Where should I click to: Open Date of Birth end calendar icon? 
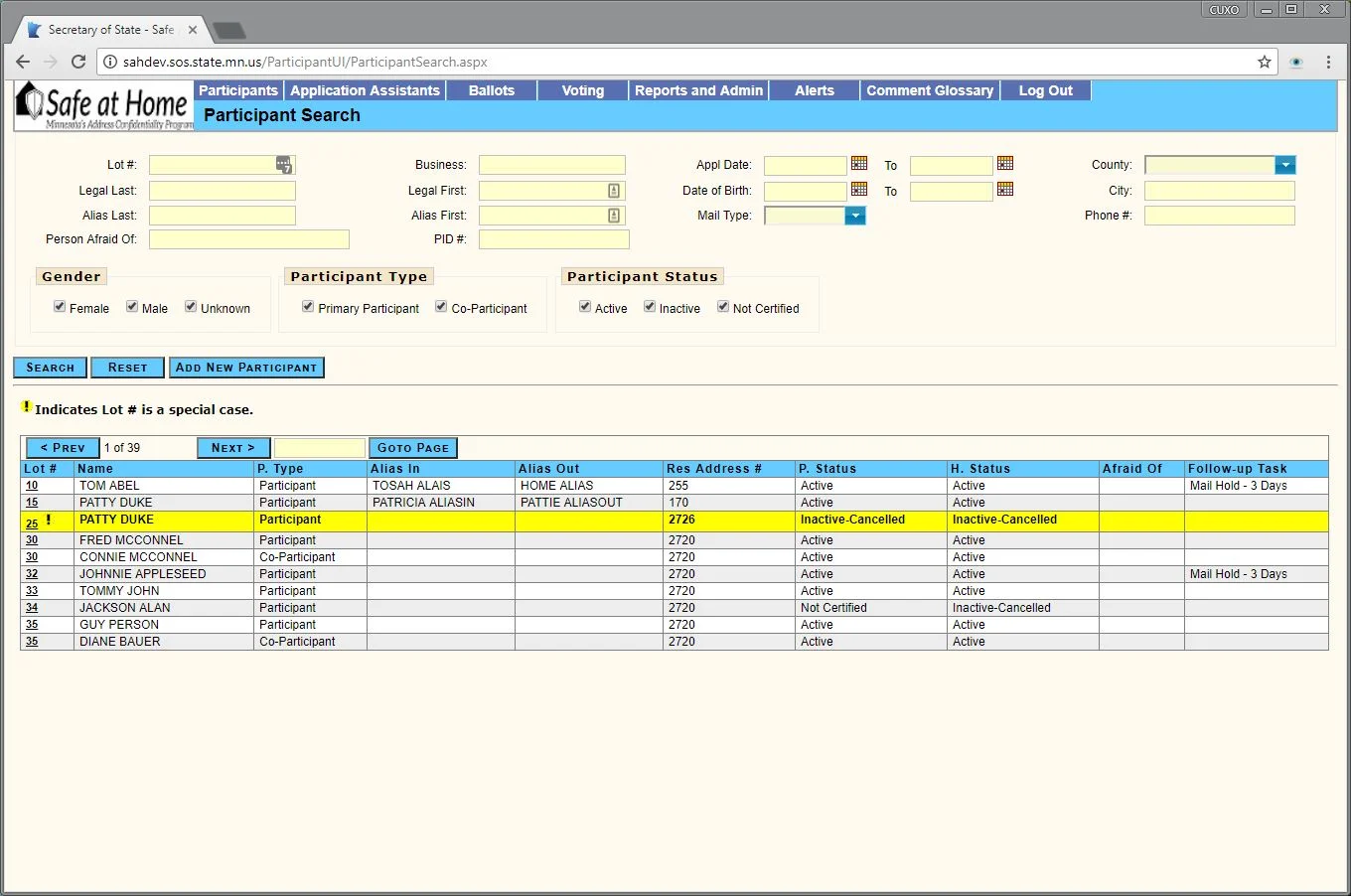tap(1005, 189)
